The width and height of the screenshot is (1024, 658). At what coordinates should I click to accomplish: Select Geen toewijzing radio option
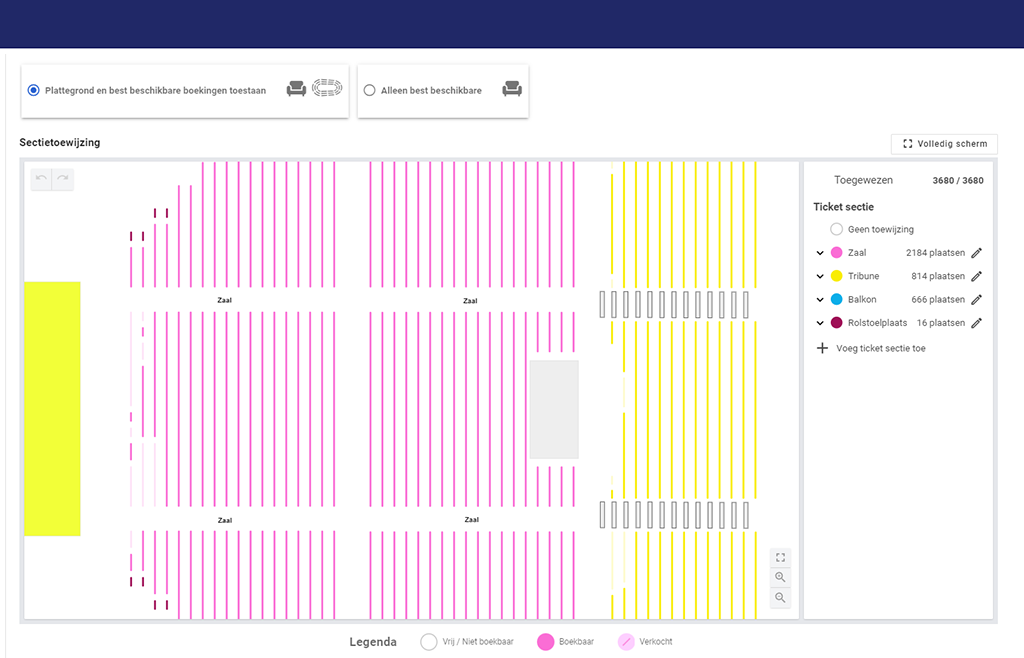tap(837, 229)
